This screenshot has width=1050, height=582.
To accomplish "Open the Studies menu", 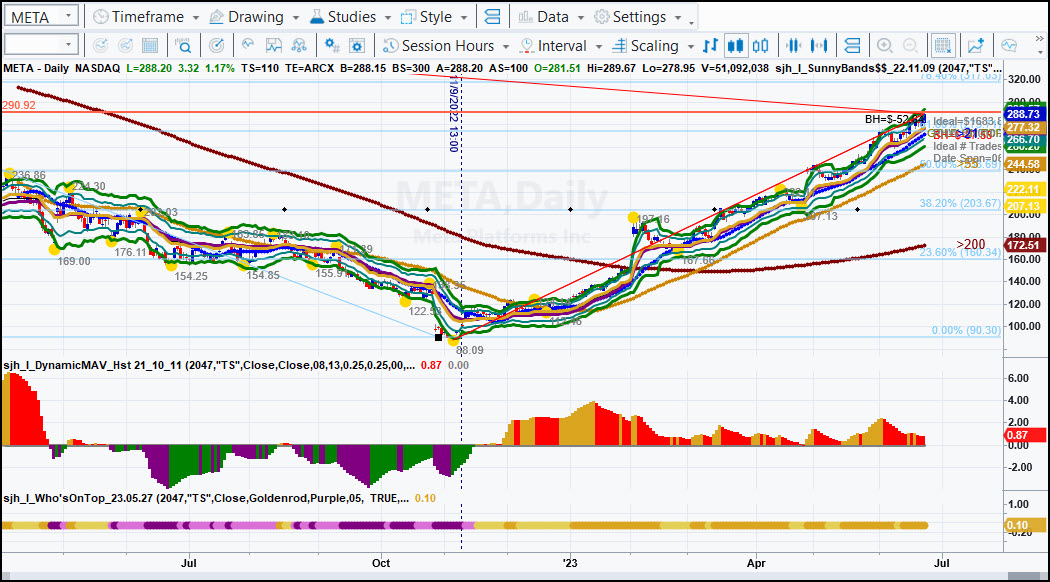I will click(x=350, y=17).
